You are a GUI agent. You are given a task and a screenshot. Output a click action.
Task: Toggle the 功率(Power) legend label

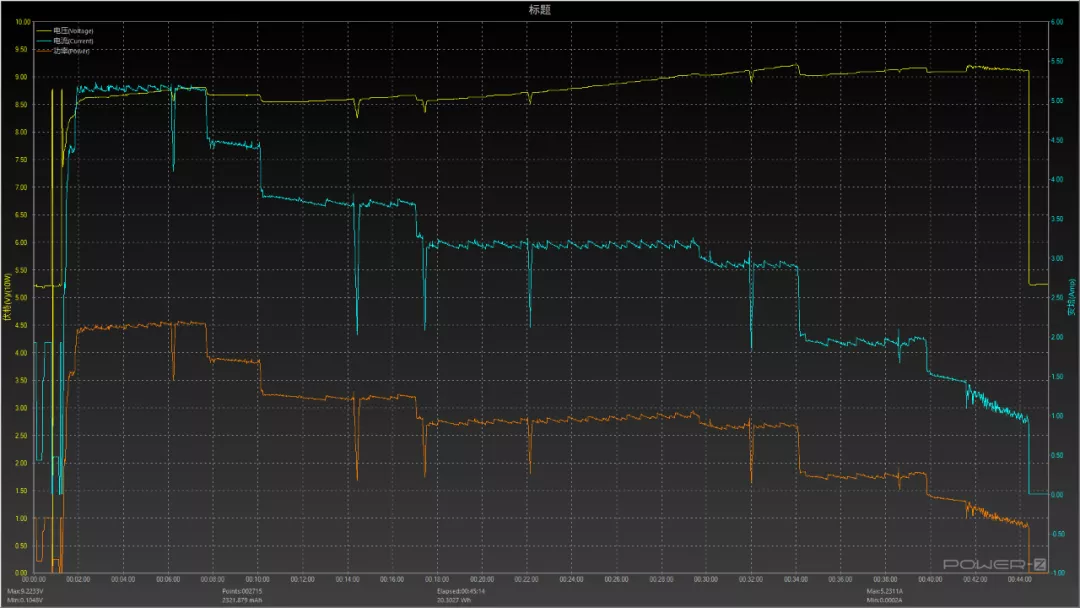[x=71, y=50]
